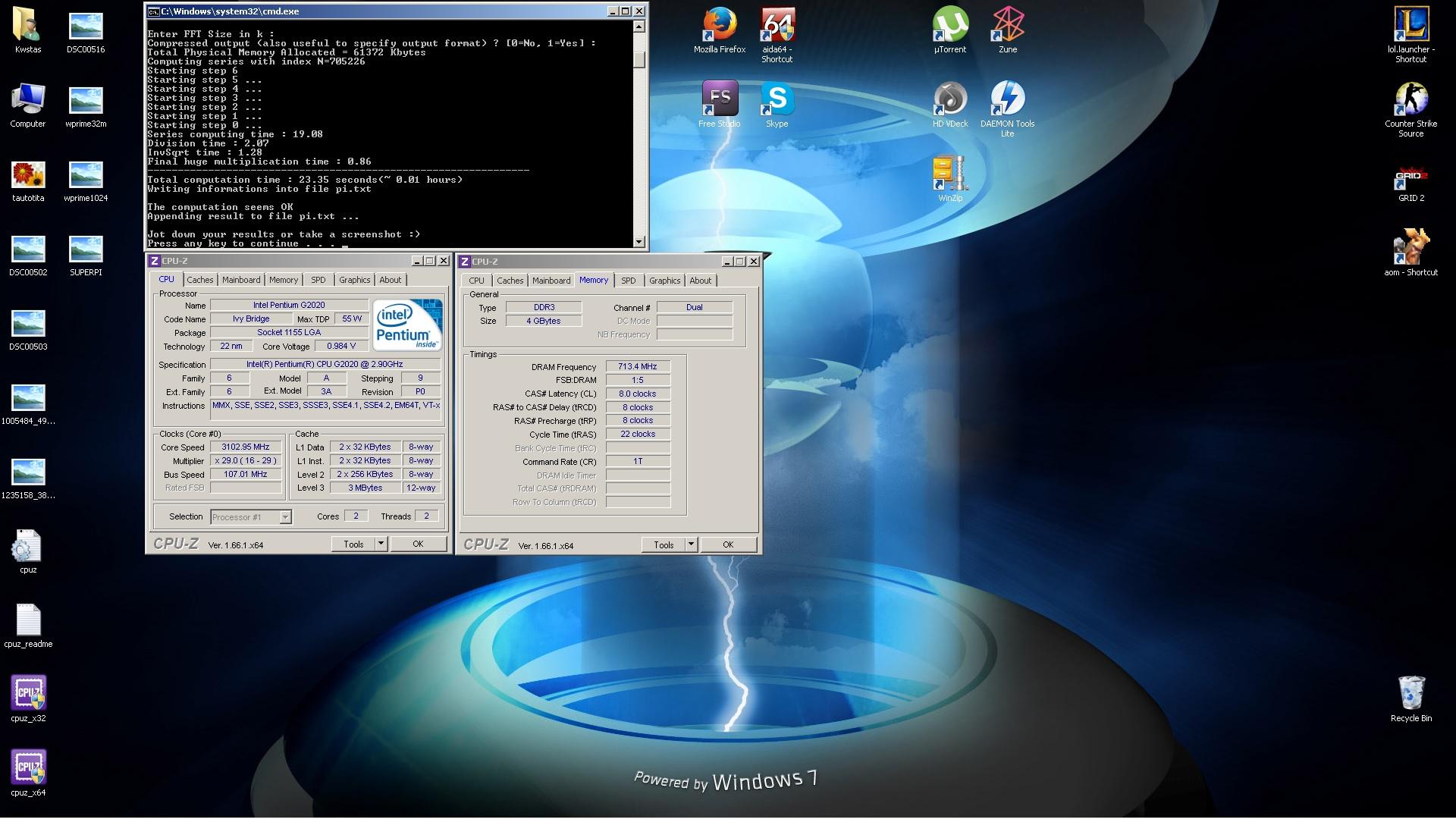Switch to CPU tab in right CPU-Z window
The height and width of the screenshot is (819, 1456).
(x=476, y=281)
